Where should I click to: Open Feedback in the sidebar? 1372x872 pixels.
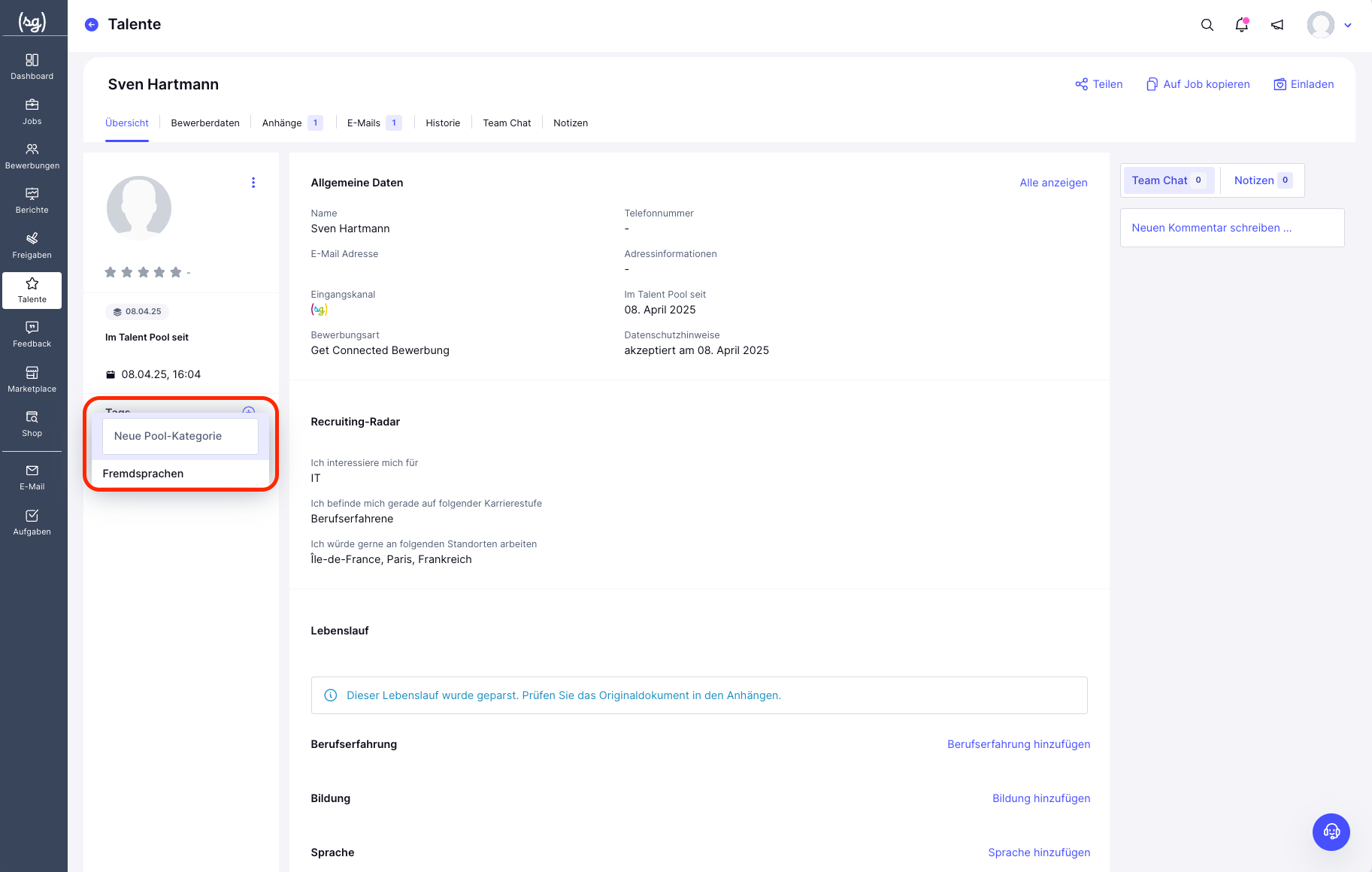point(32,335)
